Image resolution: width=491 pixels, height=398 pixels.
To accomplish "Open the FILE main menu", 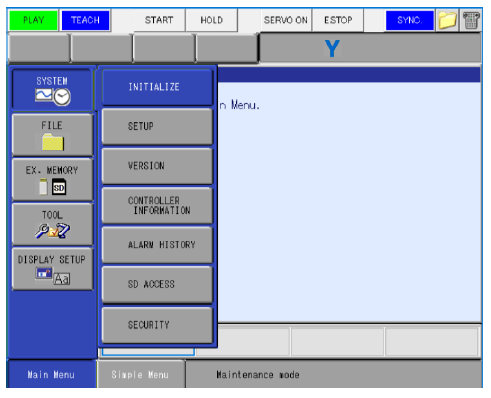I will click(x=53, y=135).
